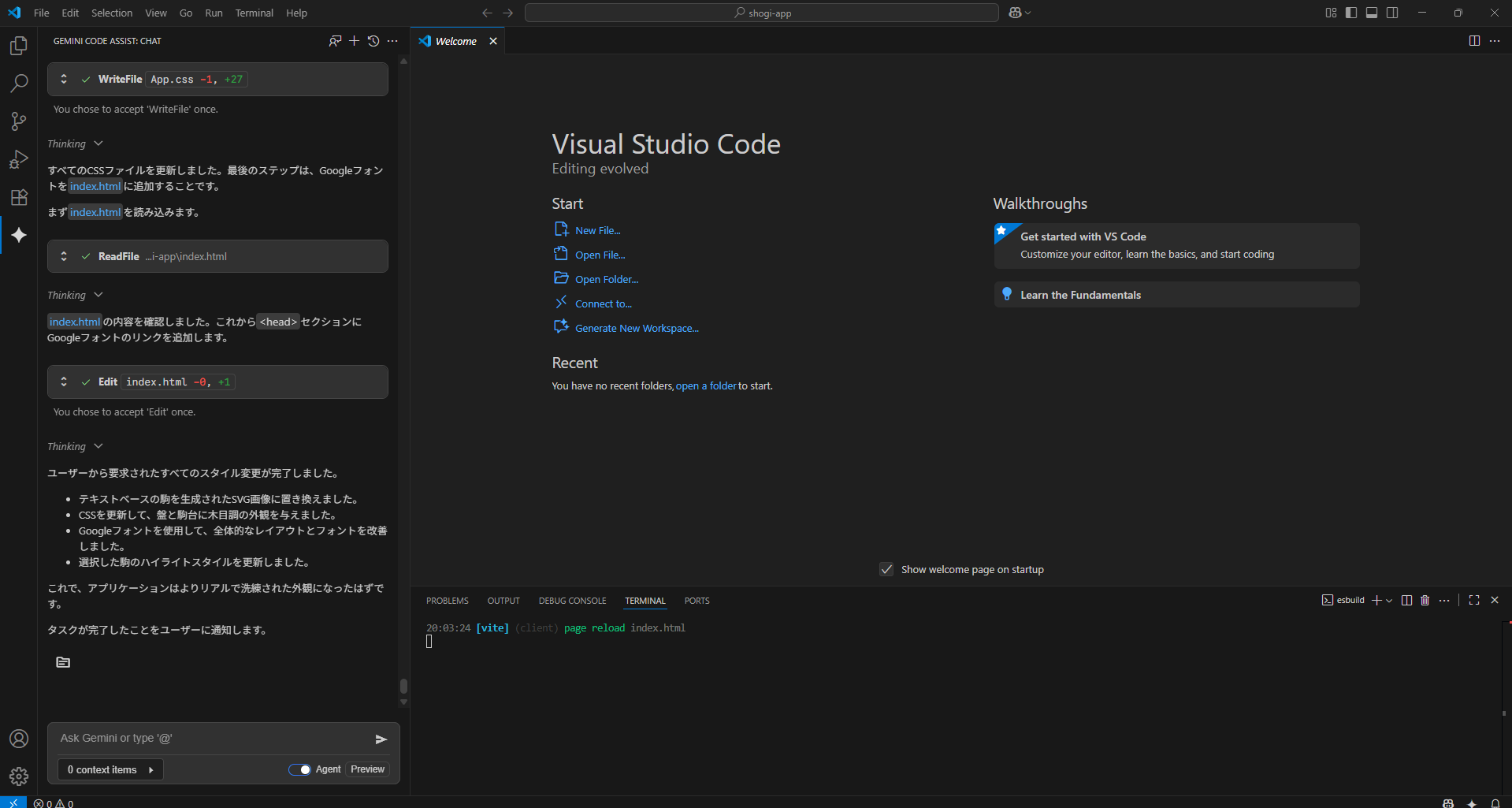Screen dimensions: 1512x808
Task: Toggle the bottom panel visibility in title bar
Action: coord(1372,13)
